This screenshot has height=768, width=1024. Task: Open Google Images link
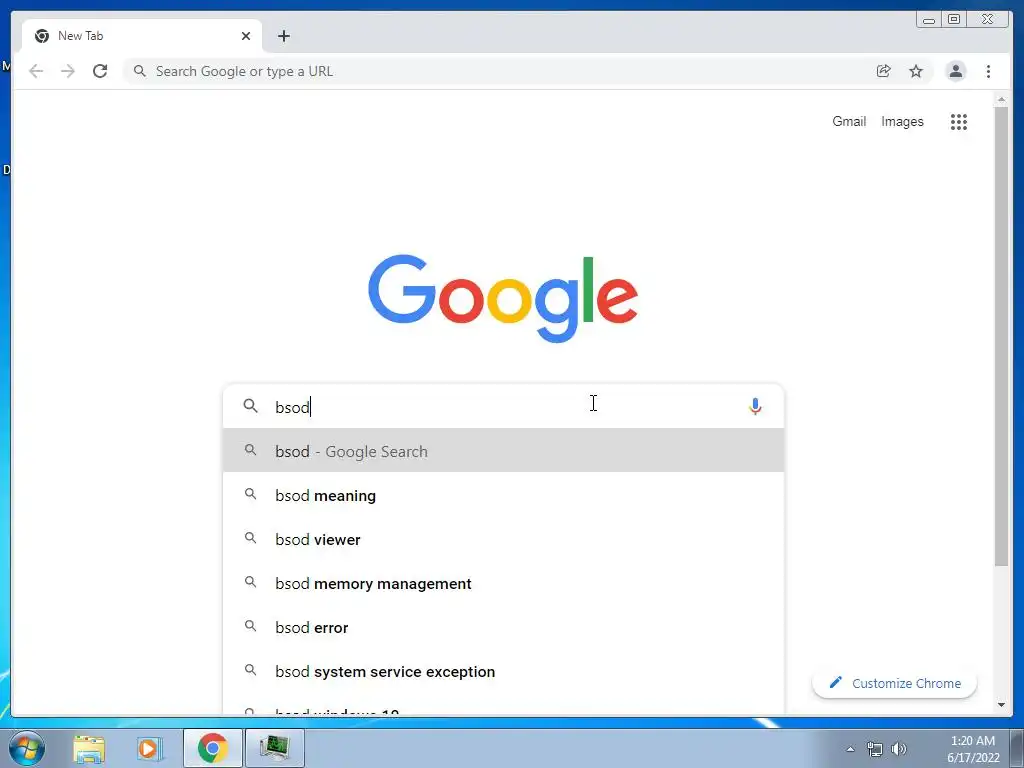pos(902,121)
